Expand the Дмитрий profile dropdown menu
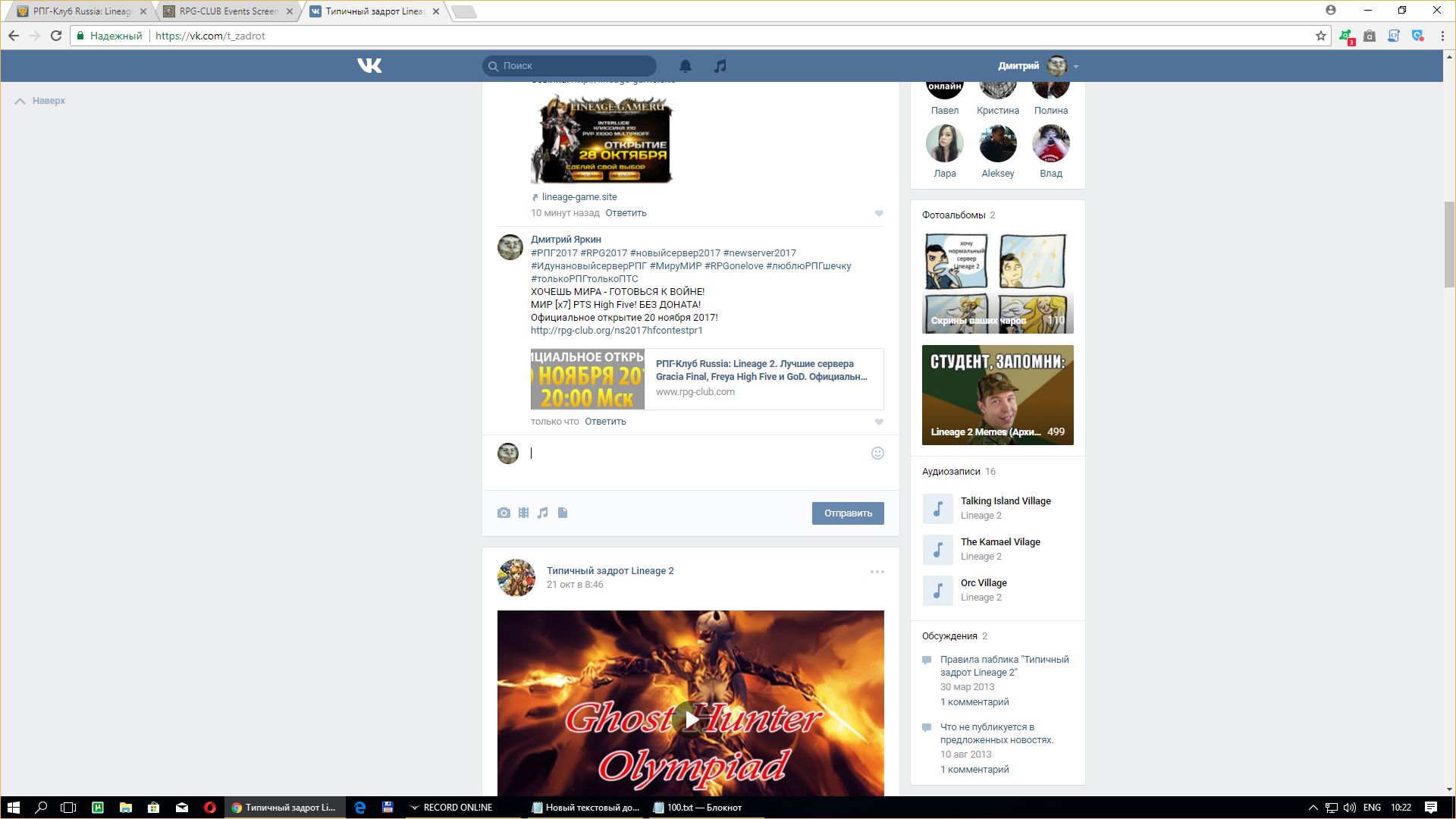The width and height of the screenshot is (1456, 819). [1076, 67]
